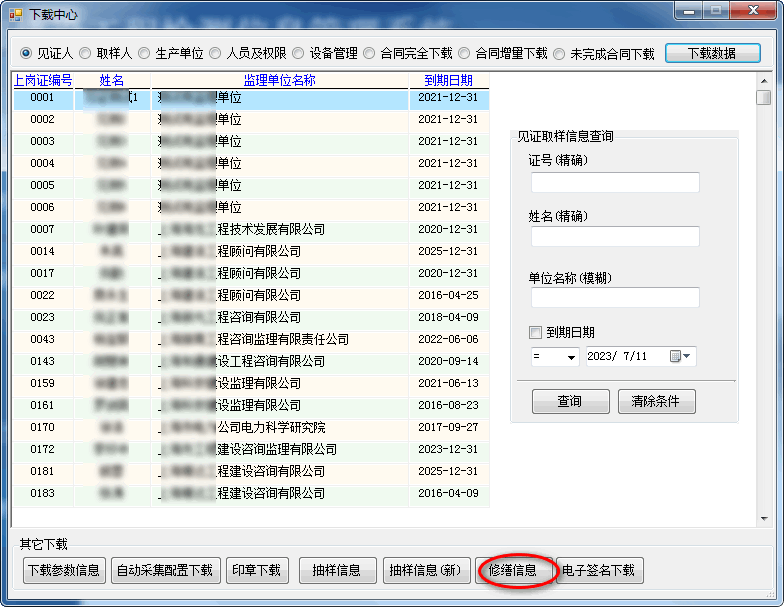Select row with certificate number 0006
The height and width of the screenshot is (607, 784).
point(251,208)
